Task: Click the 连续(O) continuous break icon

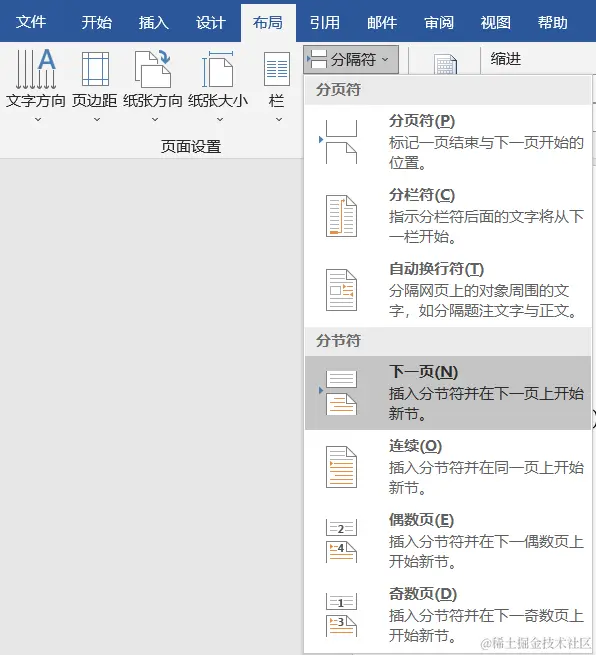Action: tap(341, 467)
